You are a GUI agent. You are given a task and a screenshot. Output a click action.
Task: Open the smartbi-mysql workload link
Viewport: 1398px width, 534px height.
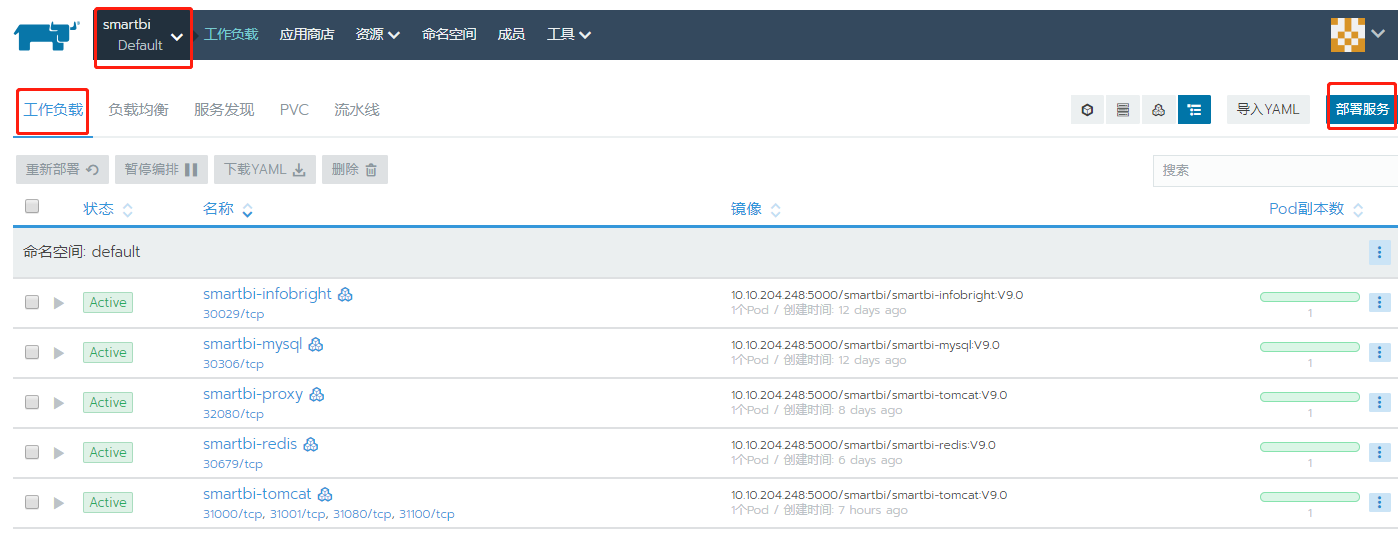252,344
